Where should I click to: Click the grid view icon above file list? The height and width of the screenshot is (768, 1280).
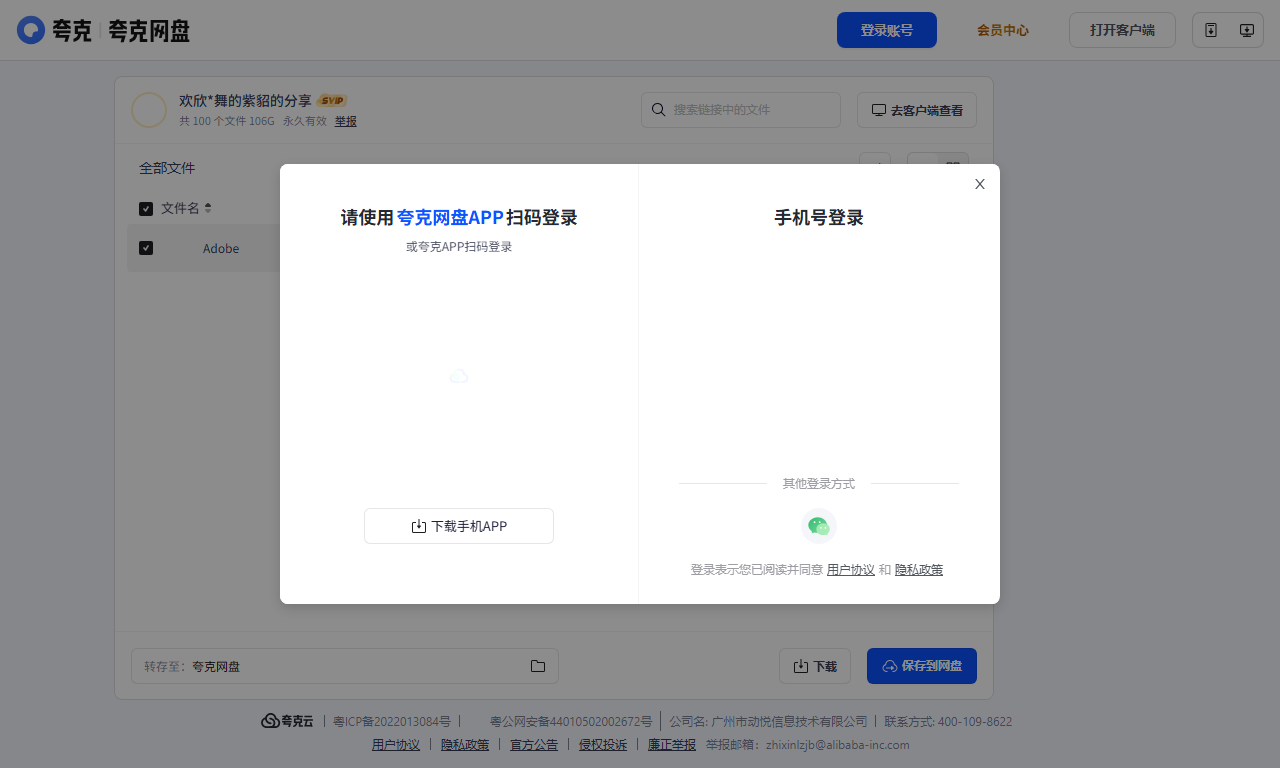click(953, 166)
